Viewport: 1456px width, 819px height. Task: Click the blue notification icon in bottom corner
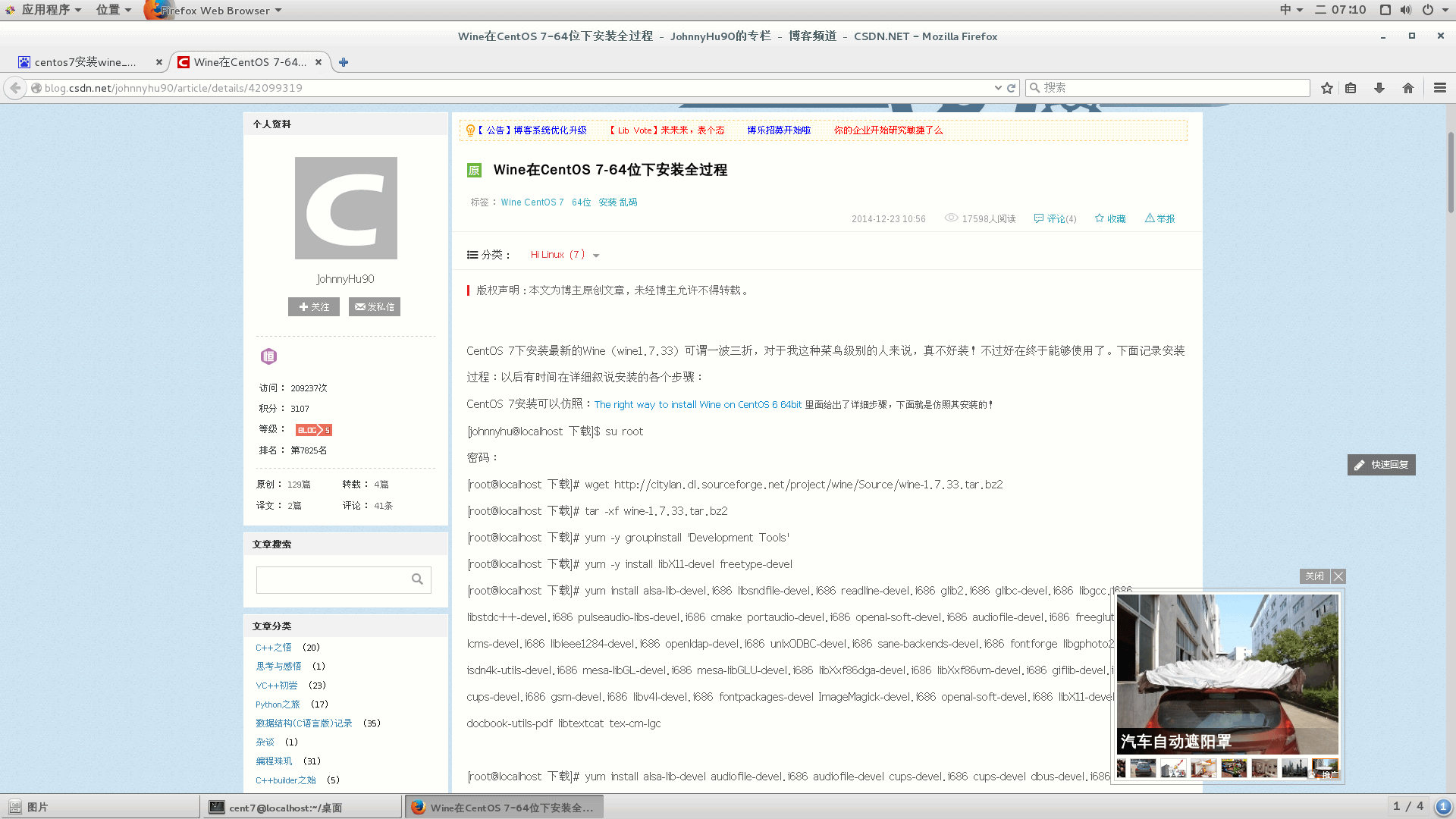point(1444,807)
